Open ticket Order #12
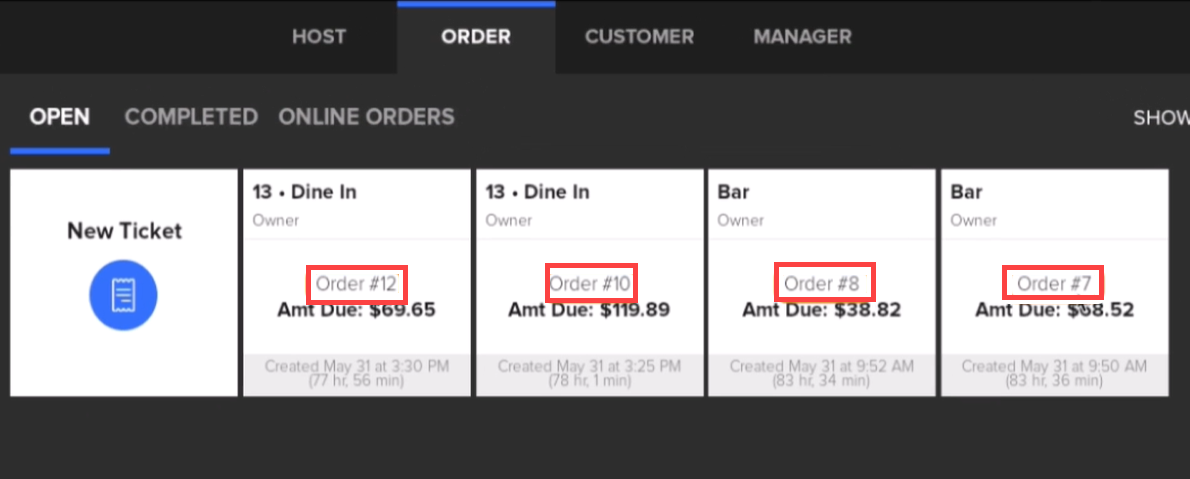Screen dimensions: 1190x479 coord(357,284)
